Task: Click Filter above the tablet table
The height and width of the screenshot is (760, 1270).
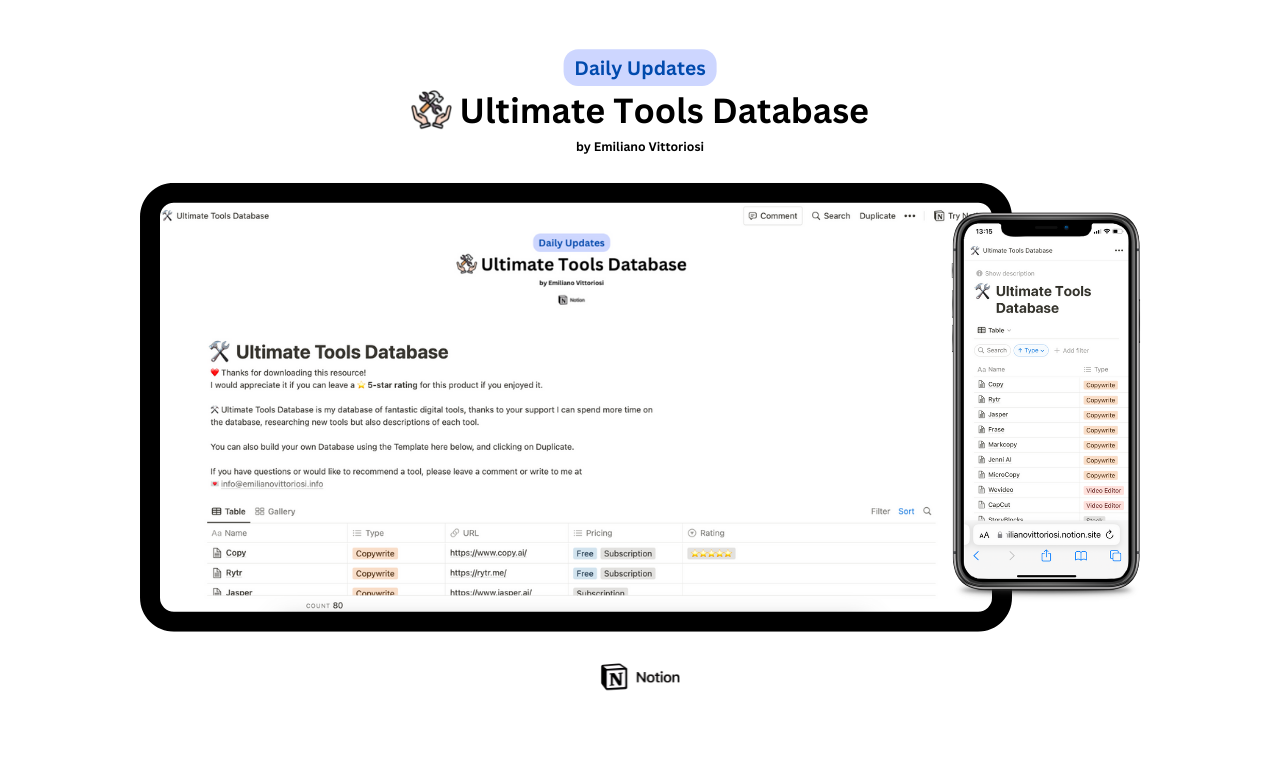Action: pos(880,511)
